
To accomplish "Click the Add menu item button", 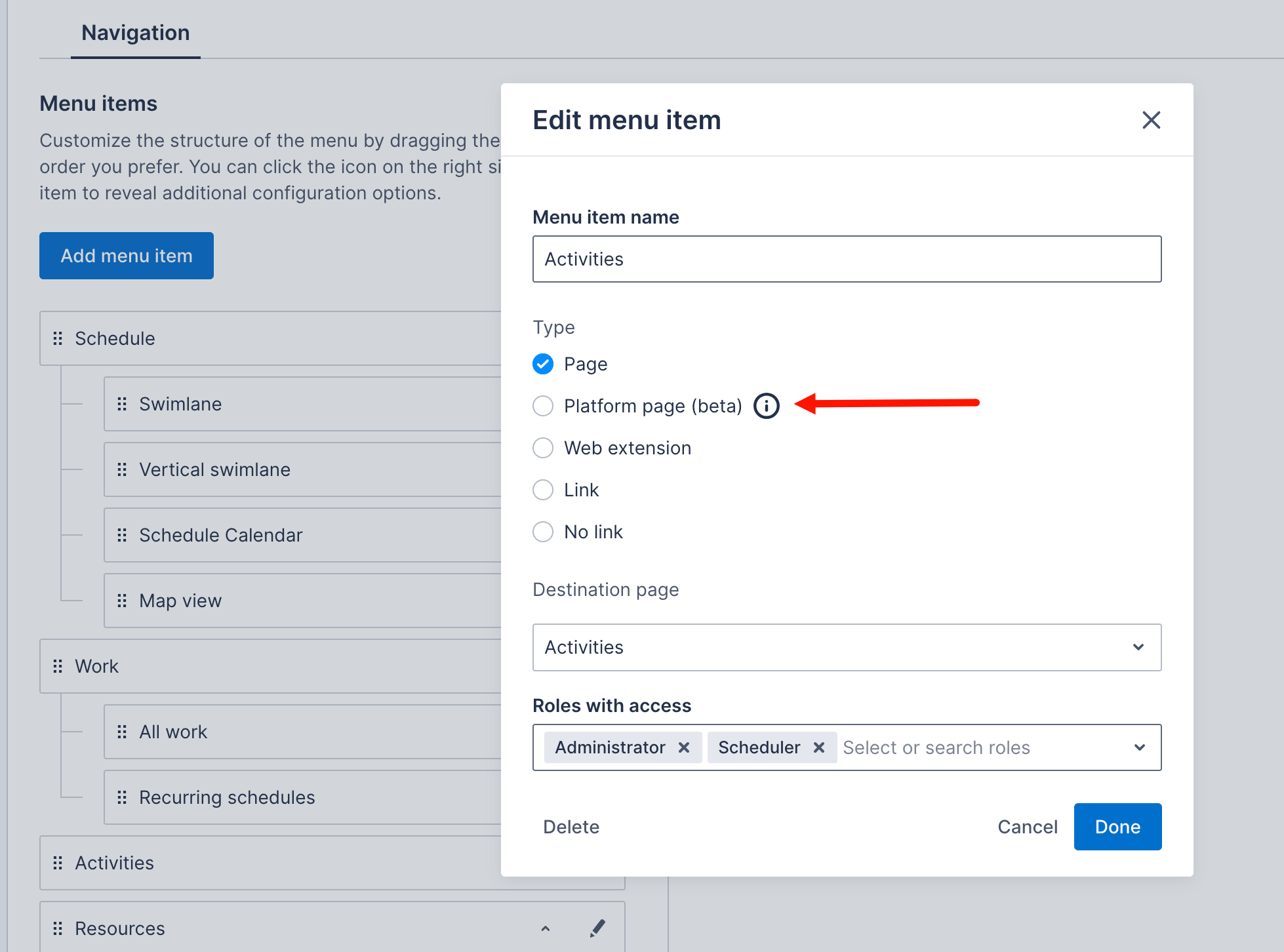I will click(126, 256).
